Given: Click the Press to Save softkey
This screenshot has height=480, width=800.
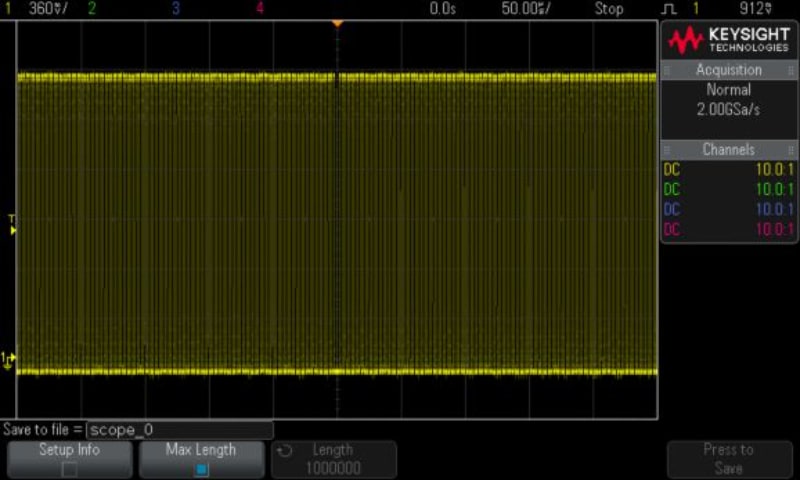Looking at the screenshot, I should [729, 459].
